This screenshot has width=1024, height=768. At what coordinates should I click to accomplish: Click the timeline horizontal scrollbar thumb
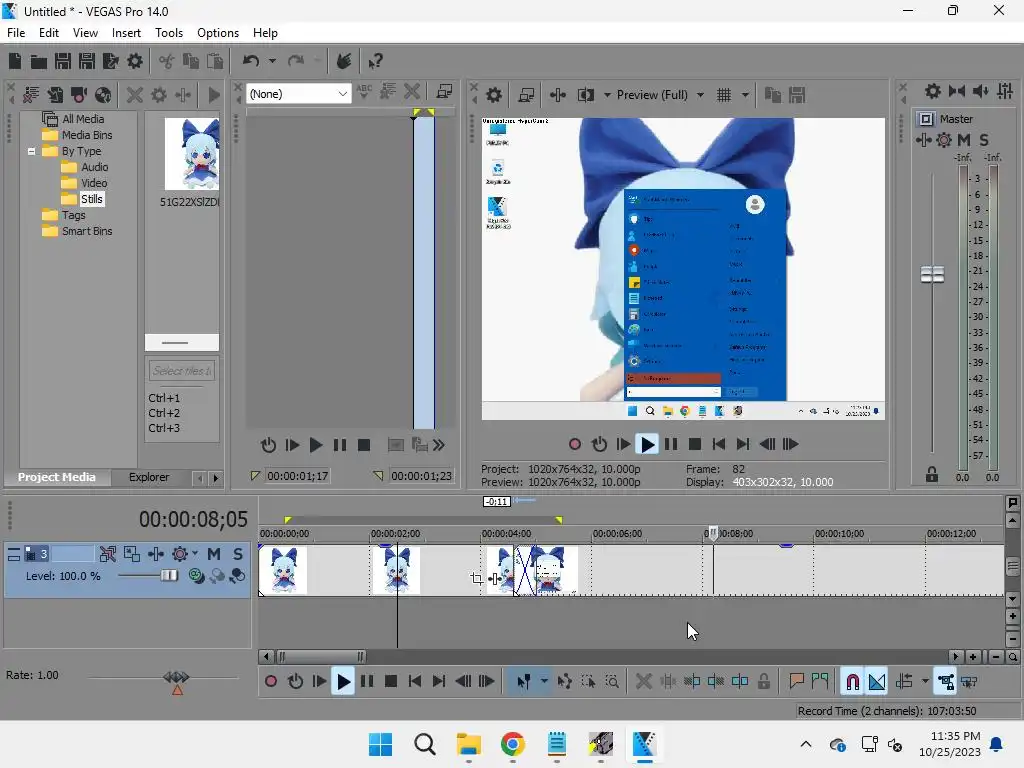(x=320, y=657)
